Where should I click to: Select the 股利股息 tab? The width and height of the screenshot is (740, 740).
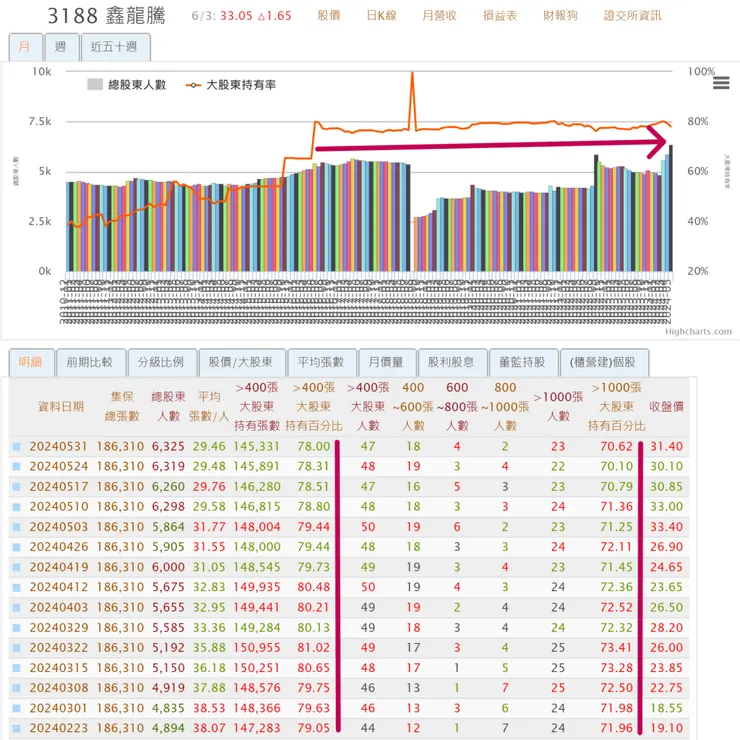click(x=452, y=362)
